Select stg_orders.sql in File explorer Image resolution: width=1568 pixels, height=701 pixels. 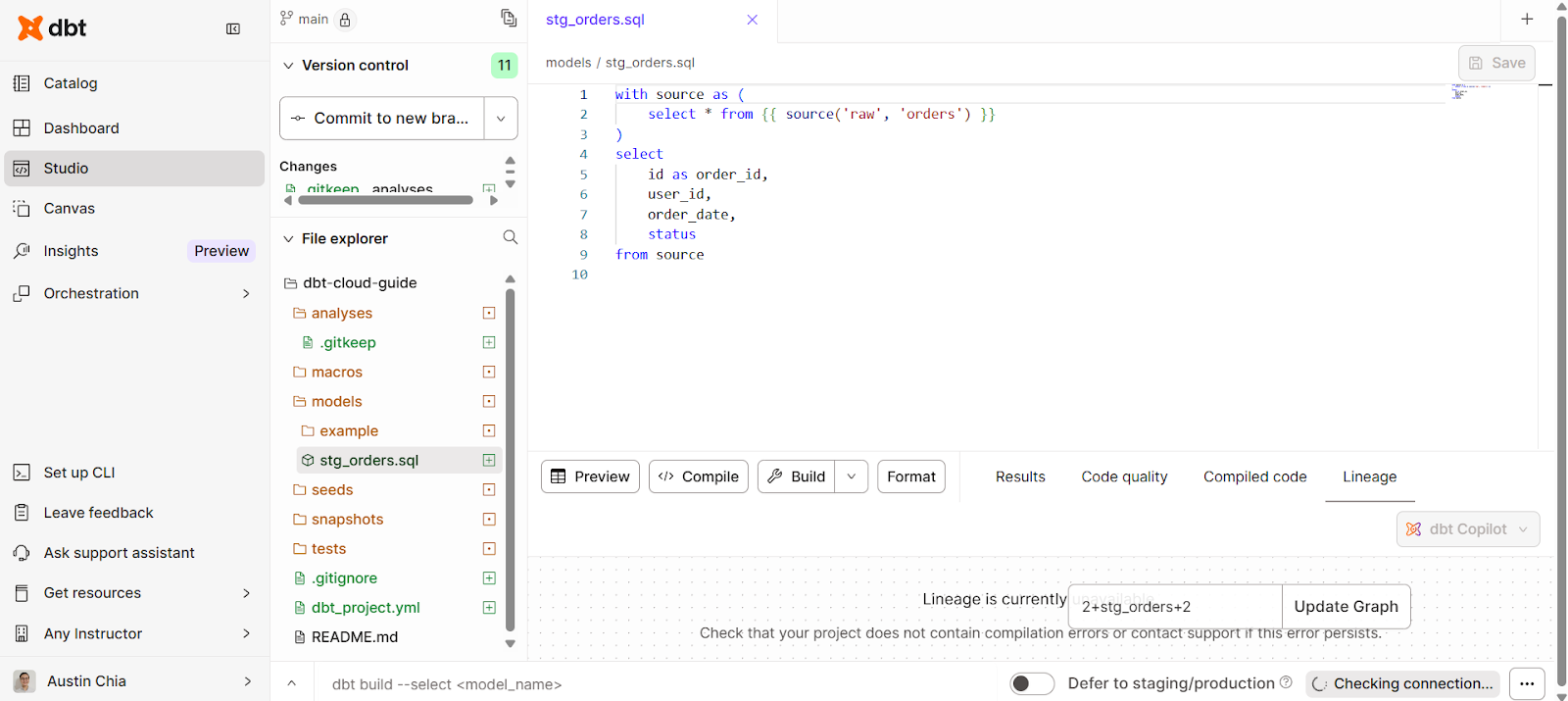pos(399,461)
